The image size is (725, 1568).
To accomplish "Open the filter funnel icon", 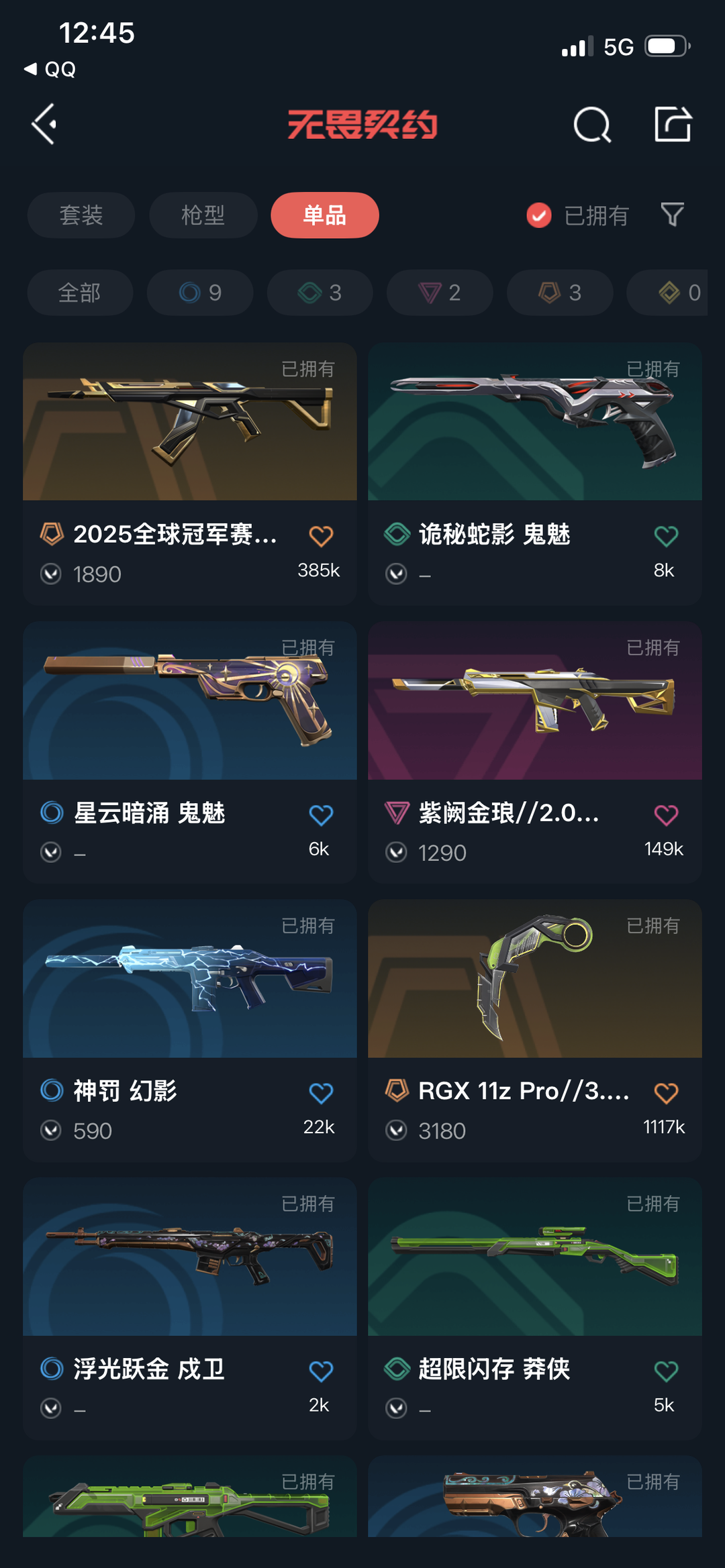I will tap(672, 215).
